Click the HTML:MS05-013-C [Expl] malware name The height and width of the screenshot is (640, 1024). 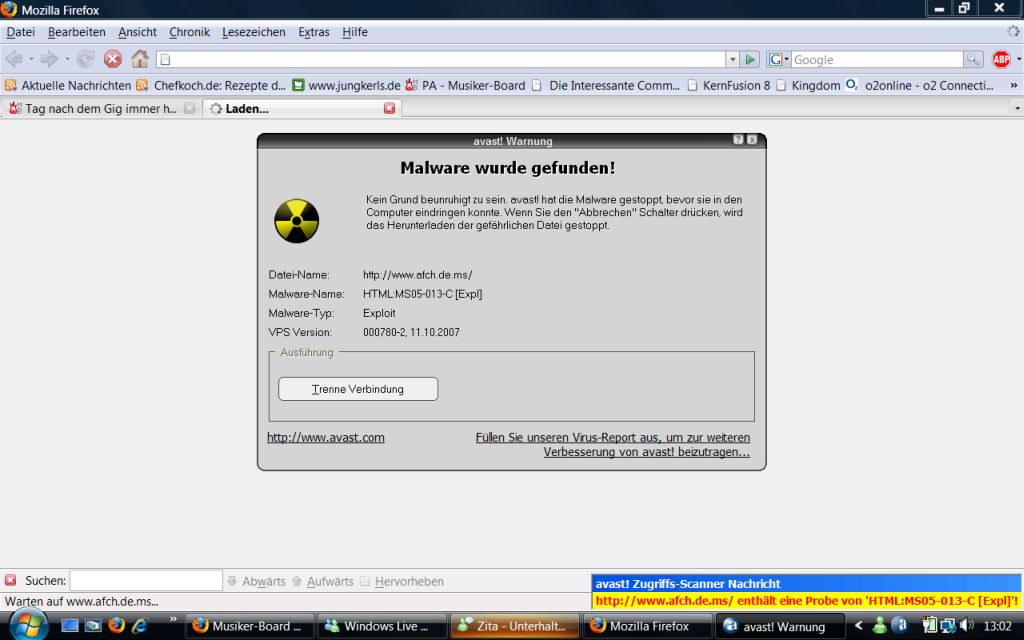click(x=423, y=294)
